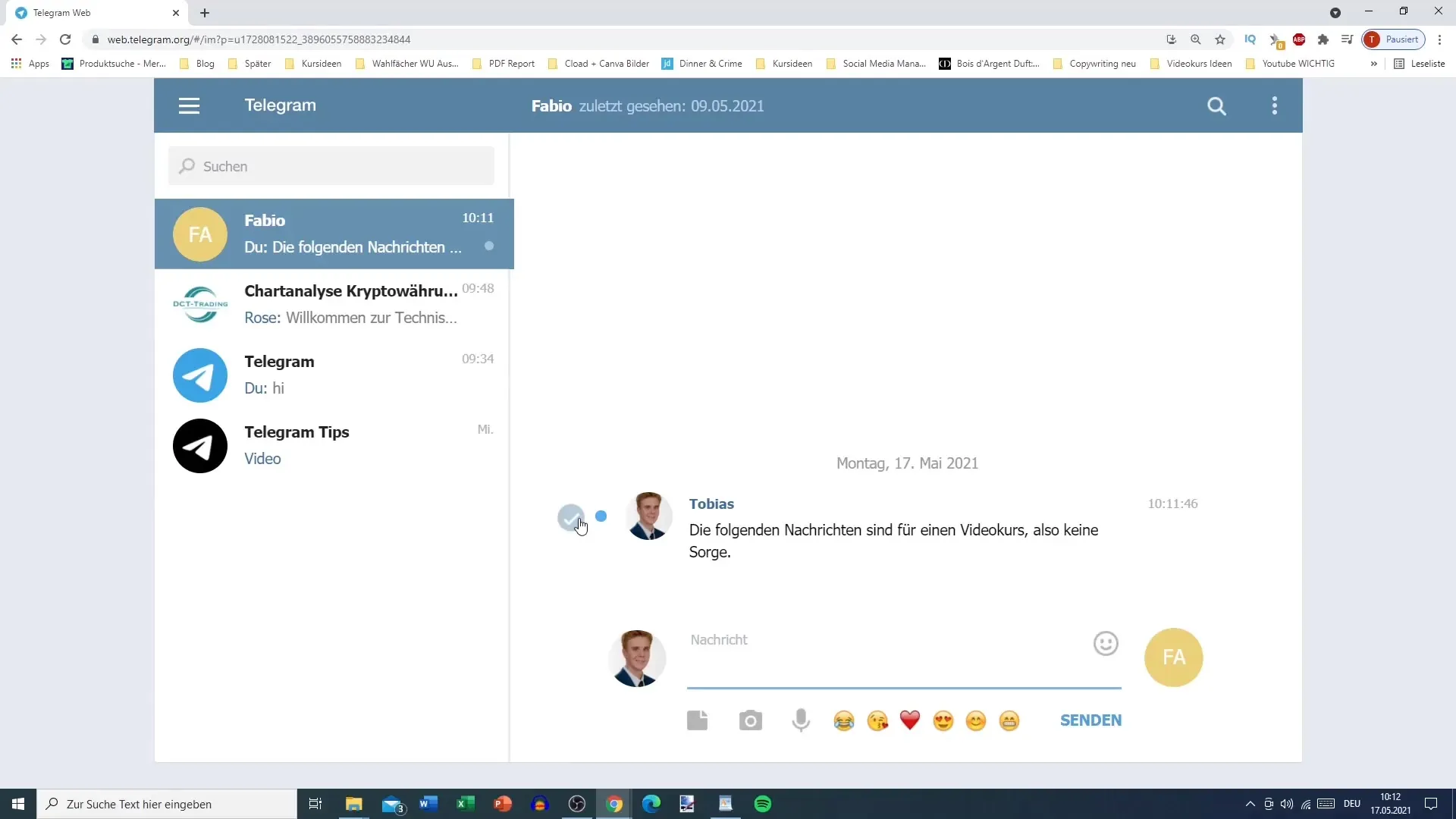
Task: Insert the heart-eyes emoji
Action: pyautogui.click(x=943, y=720)
